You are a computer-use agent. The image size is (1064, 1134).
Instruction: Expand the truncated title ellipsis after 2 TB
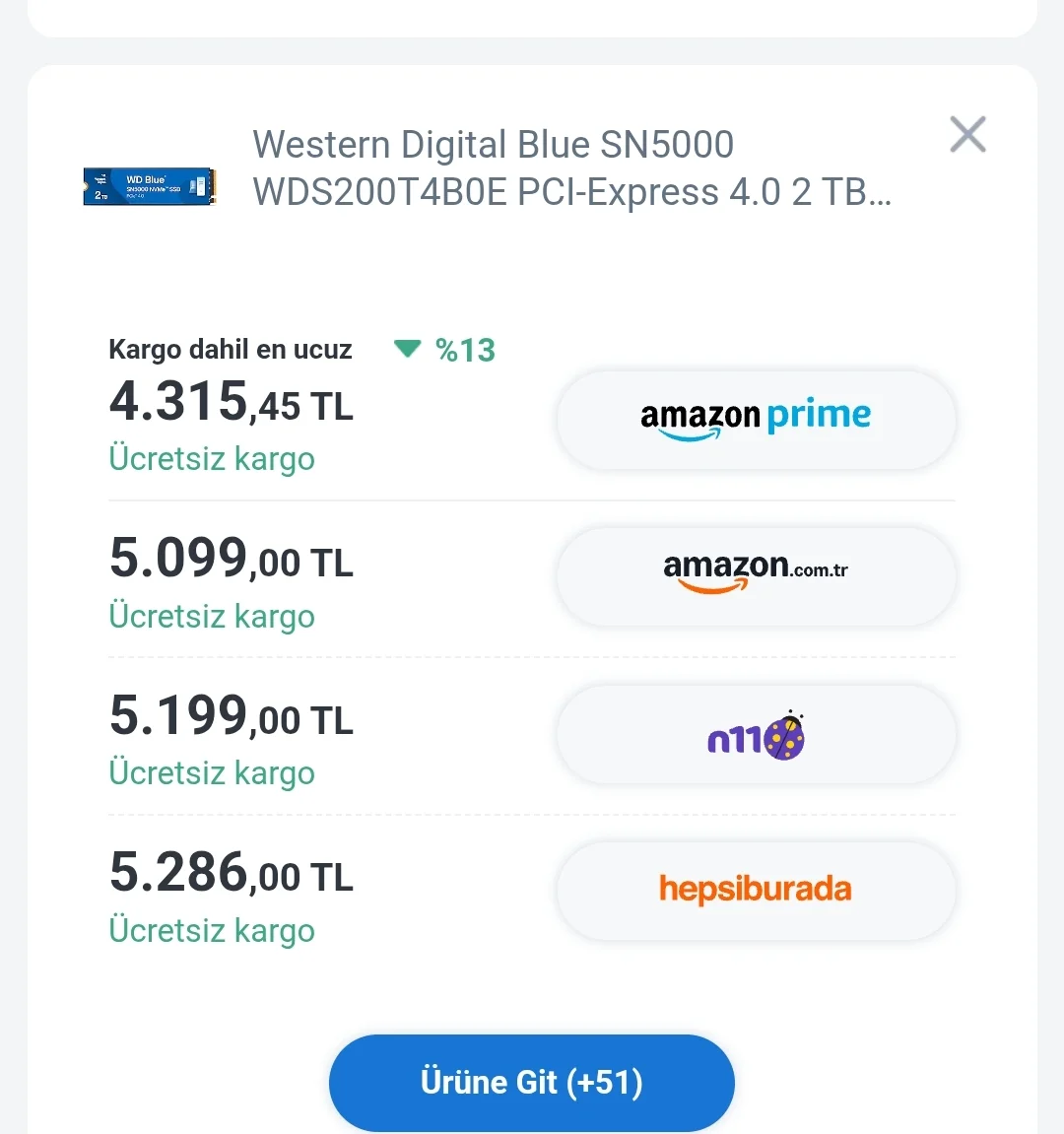[x=881, y=193]
